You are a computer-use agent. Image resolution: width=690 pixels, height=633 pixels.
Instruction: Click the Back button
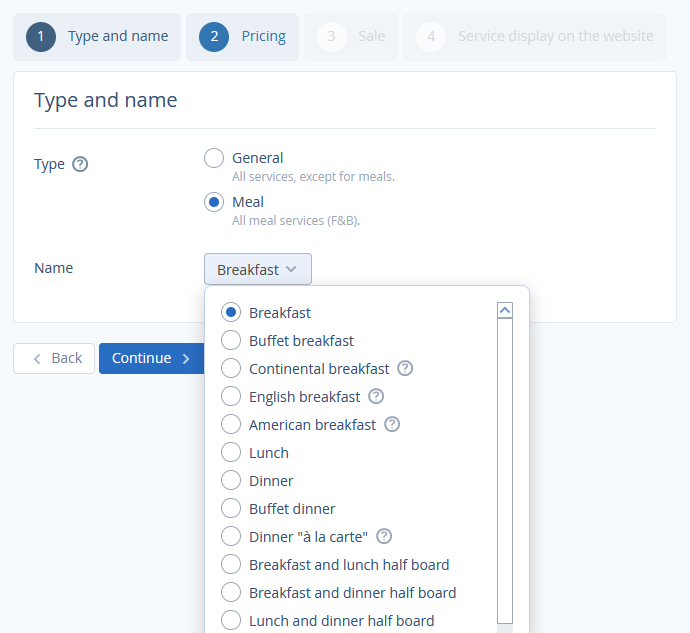click(54, 358)
